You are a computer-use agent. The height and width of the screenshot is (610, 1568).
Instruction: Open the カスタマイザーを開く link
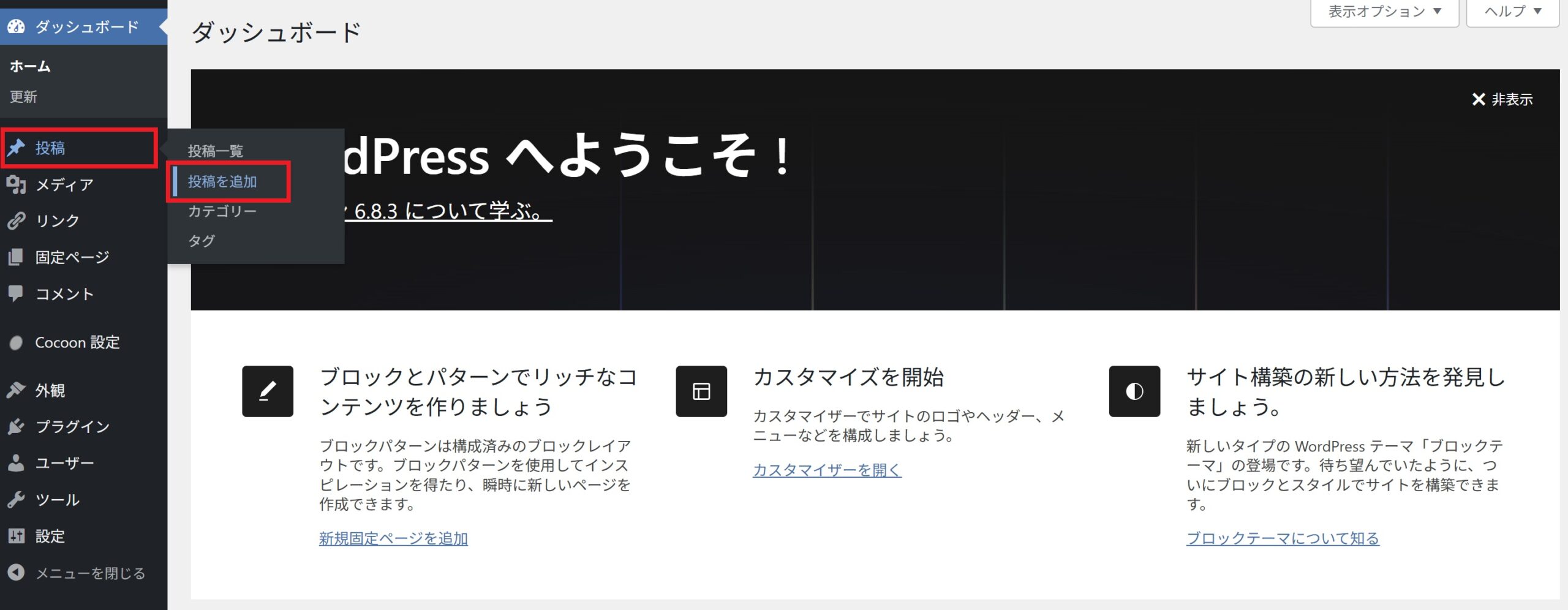(x=827, y=470)
